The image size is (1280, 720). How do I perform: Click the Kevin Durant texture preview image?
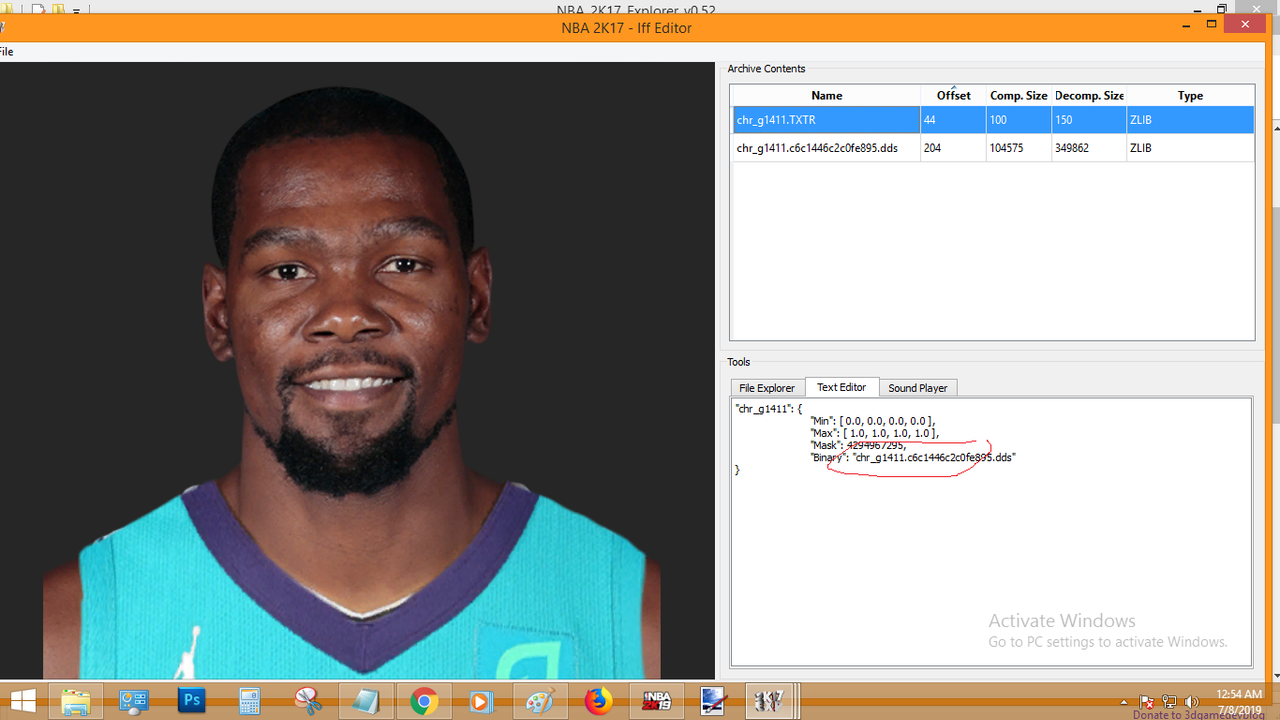357,371
